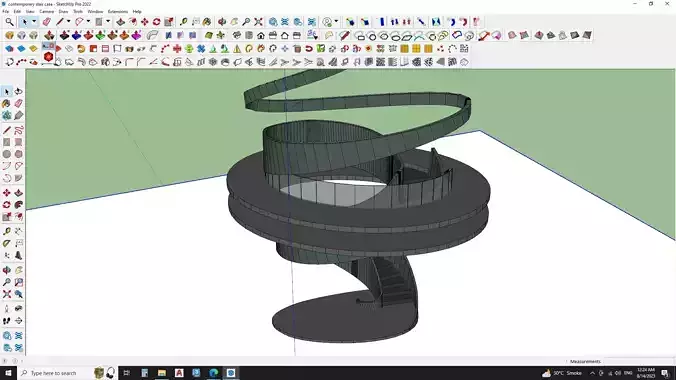Click the black house view icon

(x=261, y=35)
